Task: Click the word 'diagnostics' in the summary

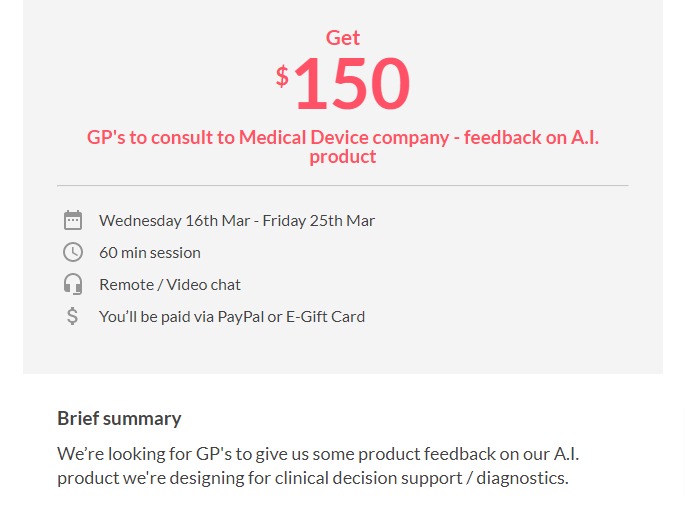Action: pos(520,478)
